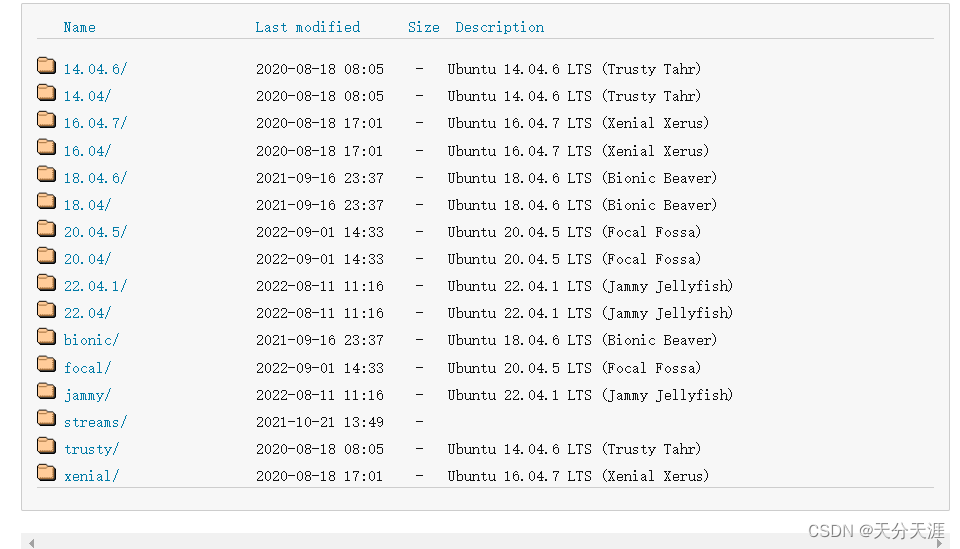Click the folder icon for 18.04.6/
This screenshot has width=960, height=549.
[x=47, y=174]
